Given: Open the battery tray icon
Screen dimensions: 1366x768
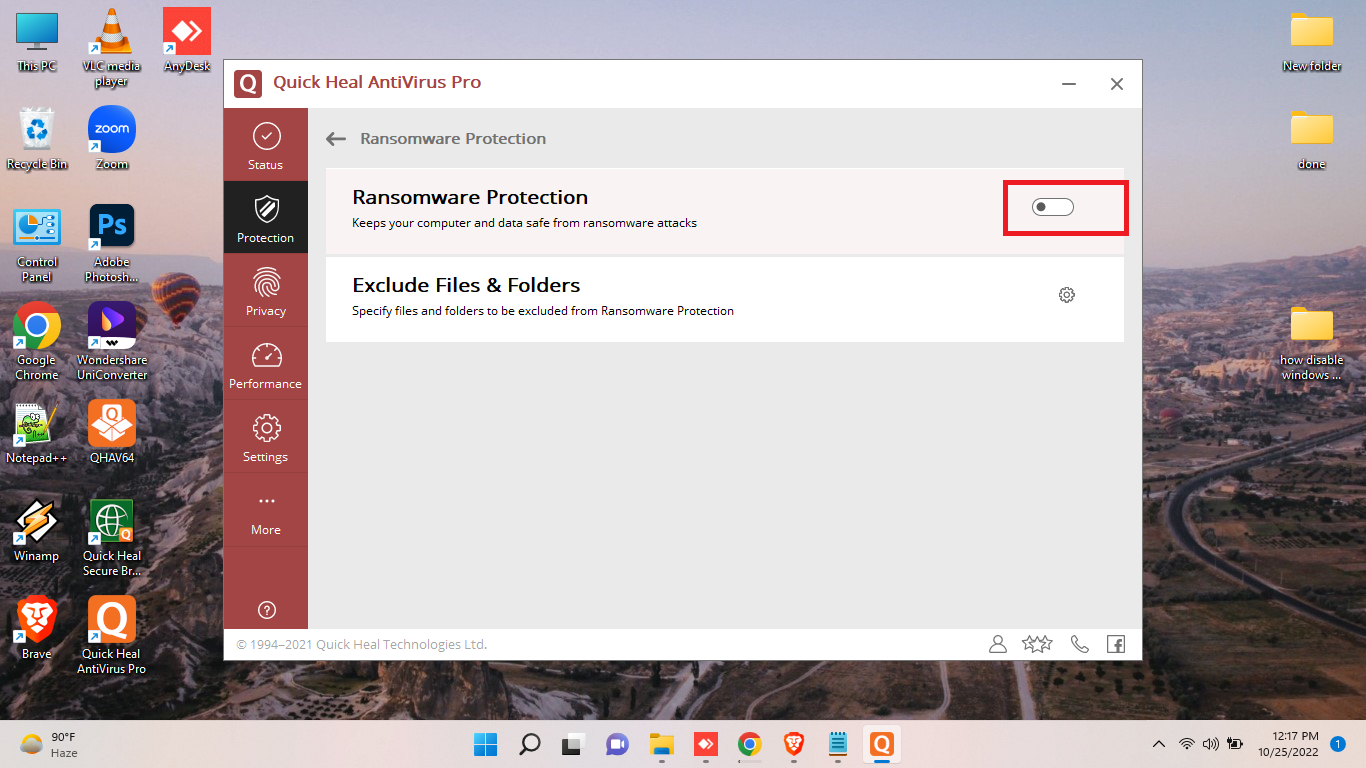Looking at the screenshot, I should [1235, 744].
